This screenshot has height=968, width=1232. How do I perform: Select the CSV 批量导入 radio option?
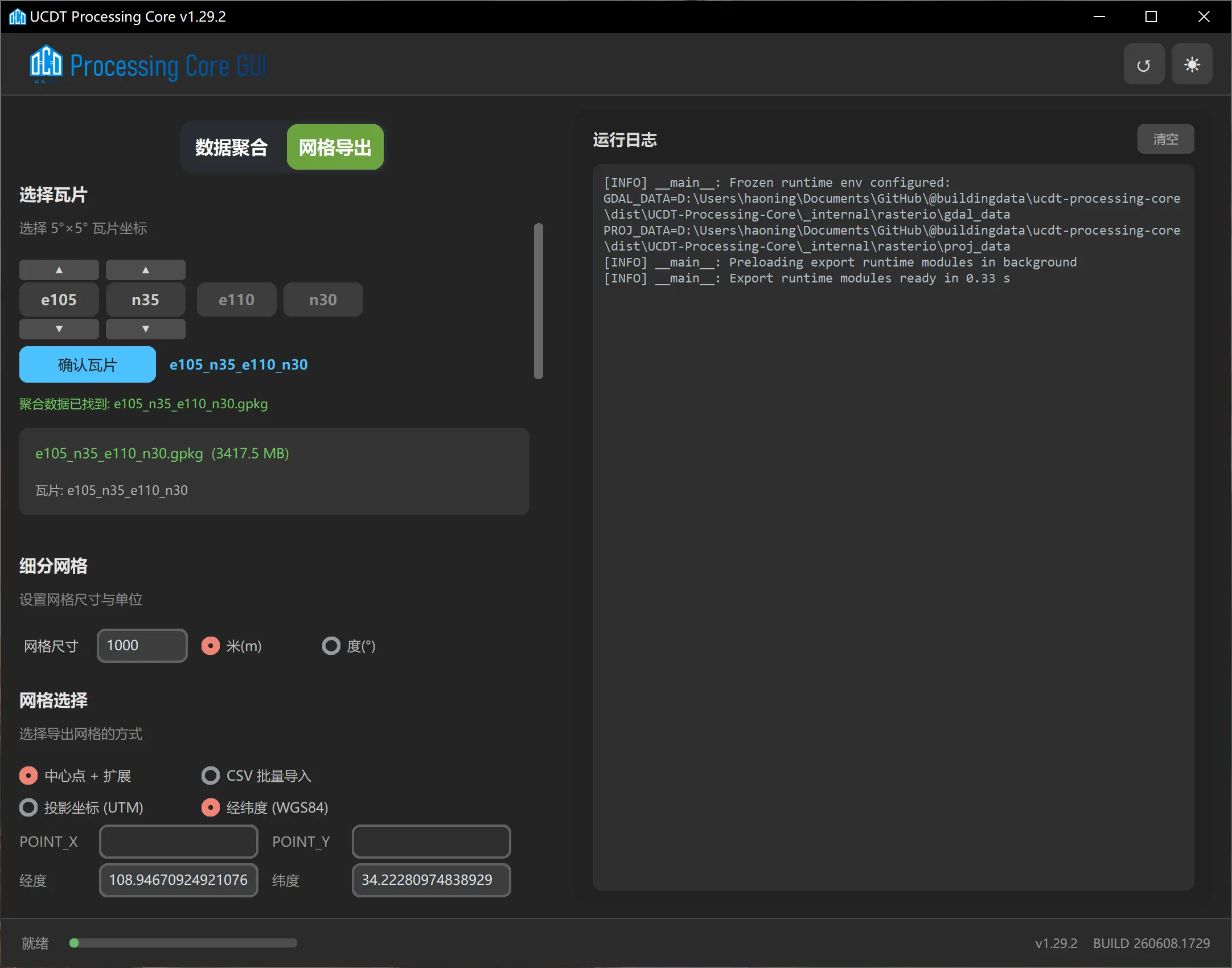coord(210,776)
